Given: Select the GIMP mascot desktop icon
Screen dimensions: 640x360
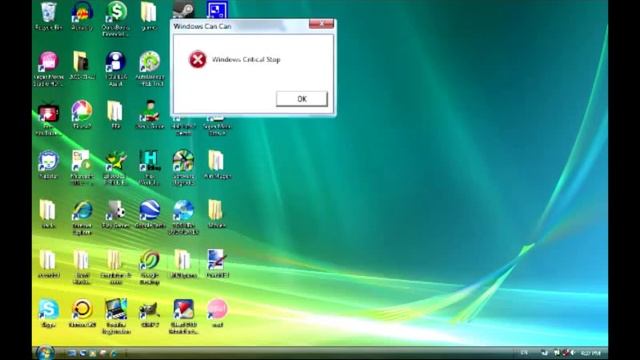Looking at the screenshot, I should click(x=149, y=311).
